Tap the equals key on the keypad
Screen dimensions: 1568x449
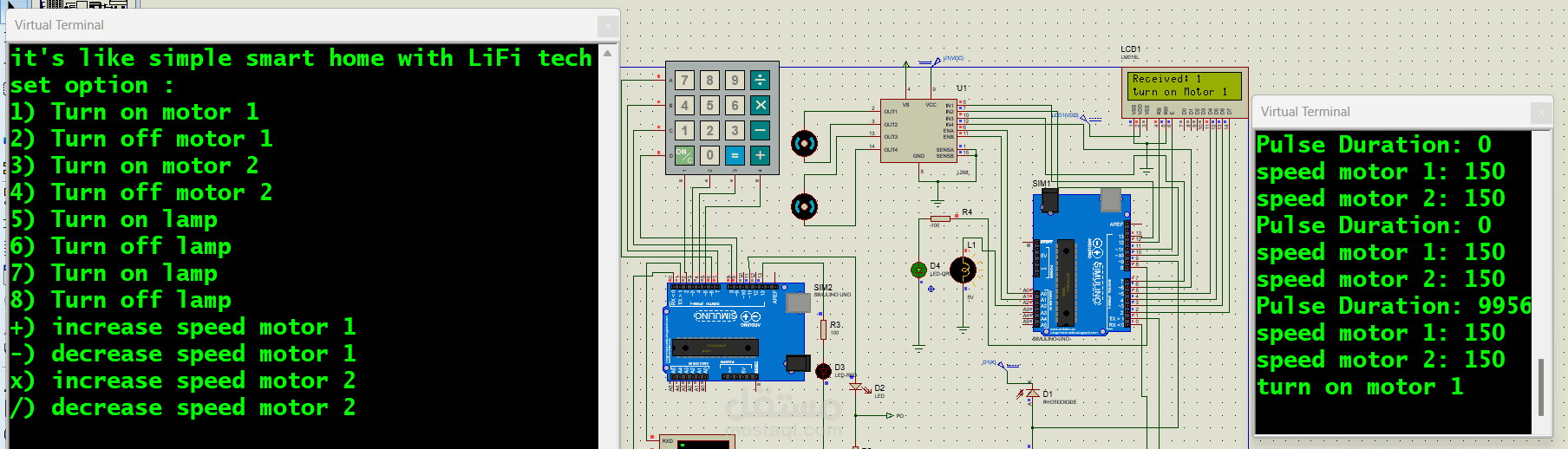(x=735, y=156)
